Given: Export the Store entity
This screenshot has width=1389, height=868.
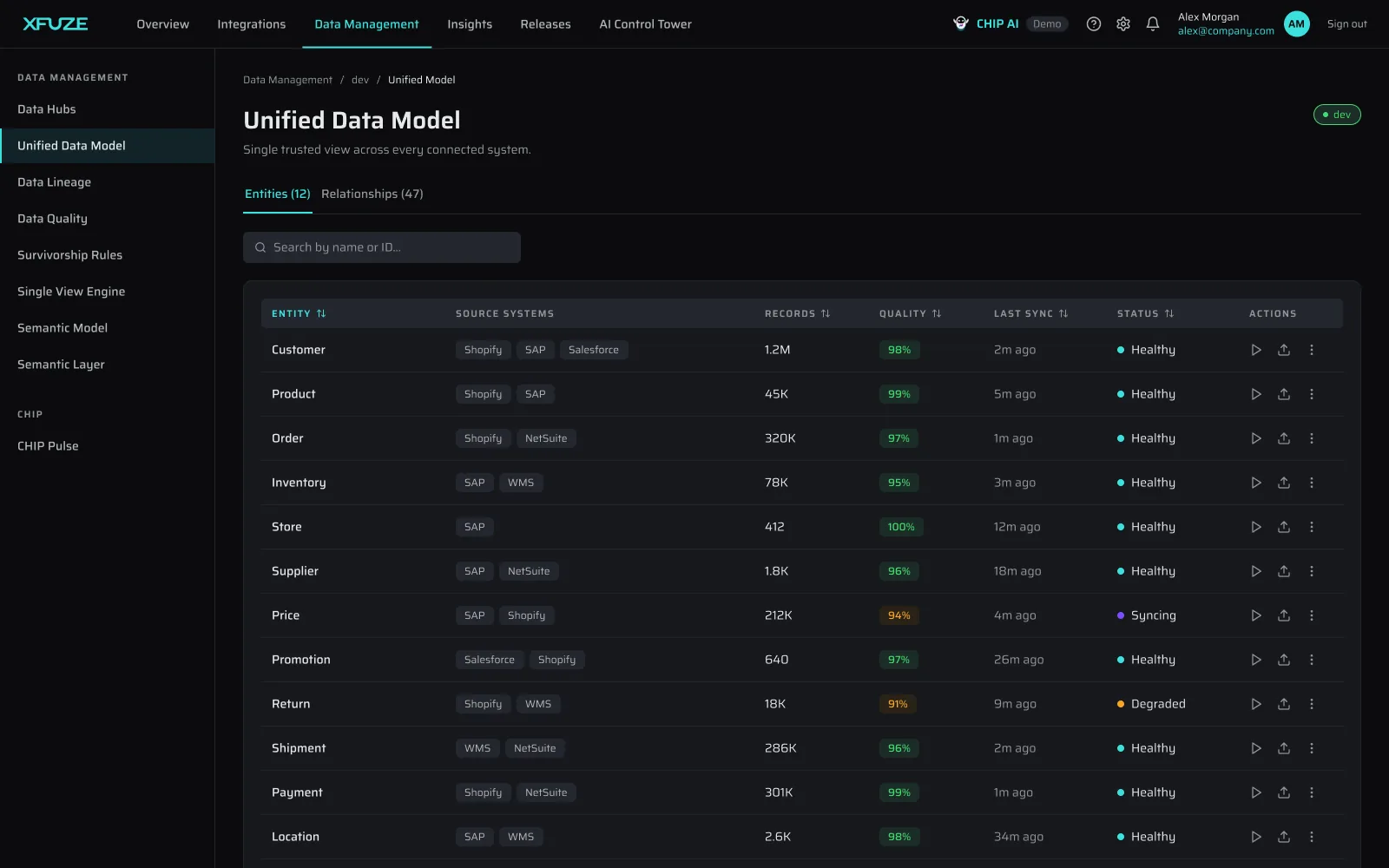Looking at the screenshot, I should click(1284, 527).
